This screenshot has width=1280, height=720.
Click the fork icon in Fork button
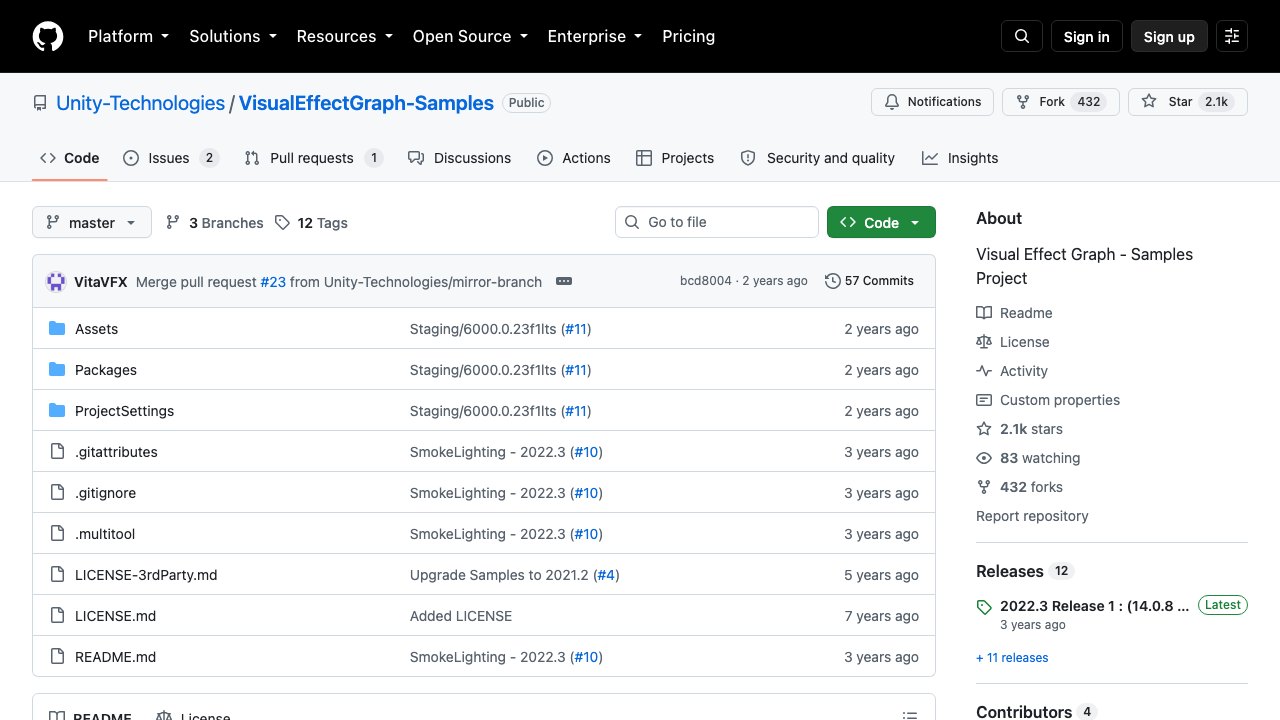(1023, 102)
